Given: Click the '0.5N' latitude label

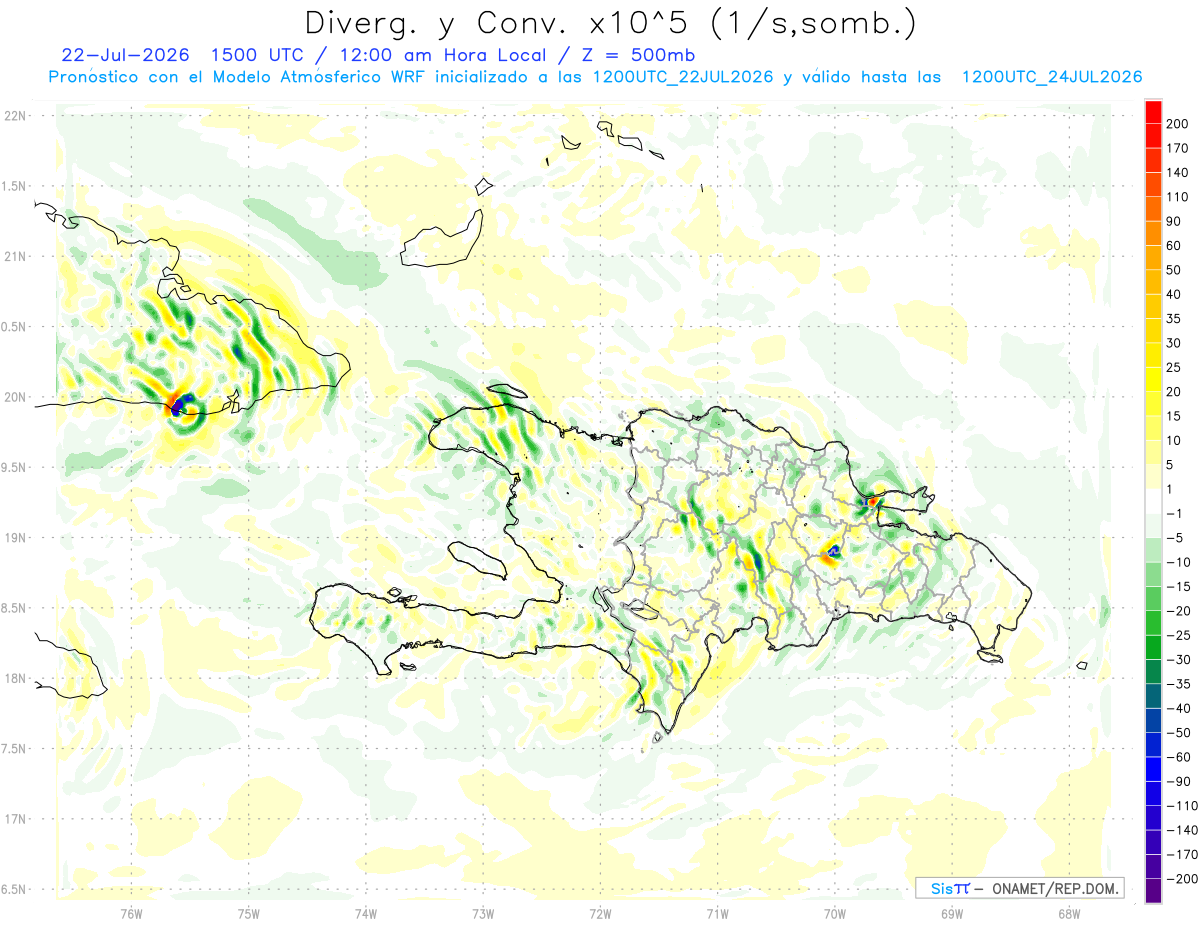Looking at the screenshot, I should 14,327.
